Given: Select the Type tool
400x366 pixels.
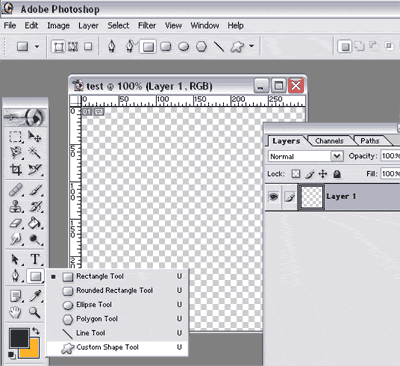Looking at the screenshot, I should [x=35, y=259].
